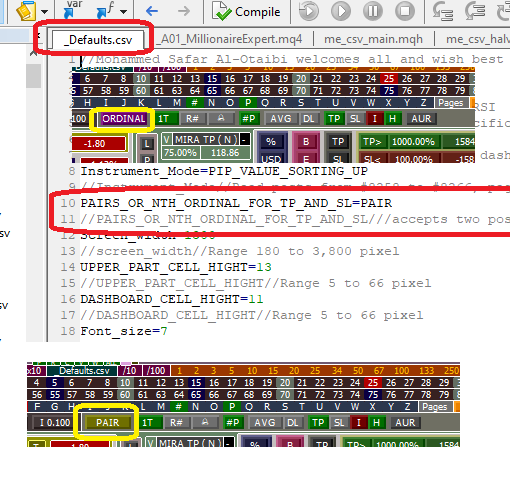Click the x10 cell in lower dashboard
The width and height of the screenshot is (510, 480).
pos(34,371)
